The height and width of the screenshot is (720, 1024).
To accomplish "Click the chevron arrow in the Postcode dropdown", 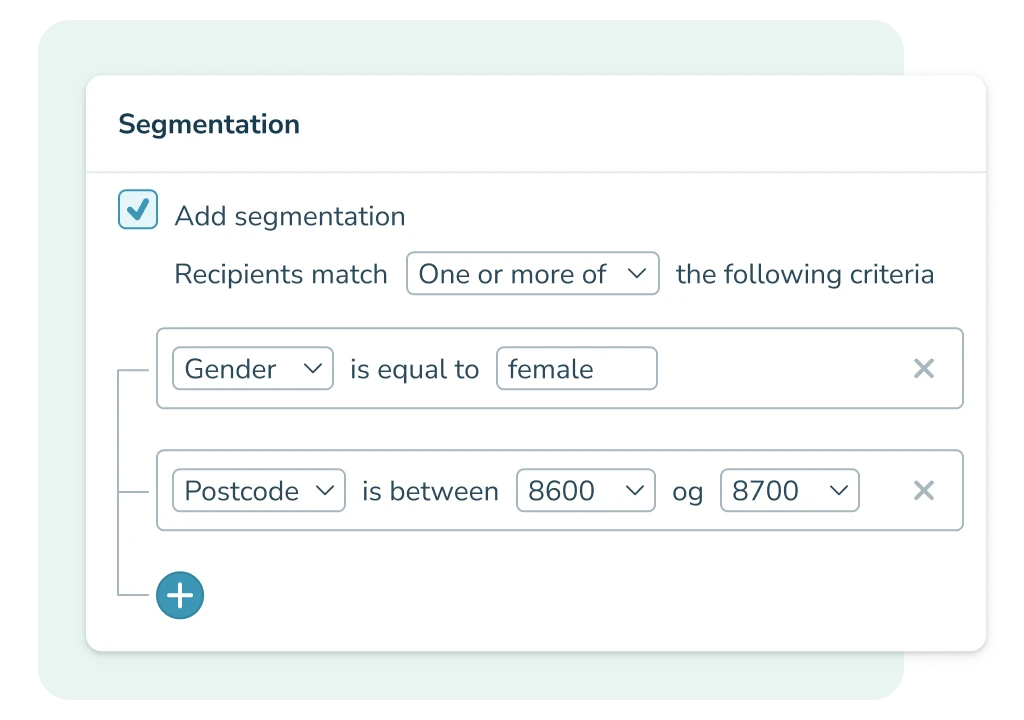I will [324, 491].
